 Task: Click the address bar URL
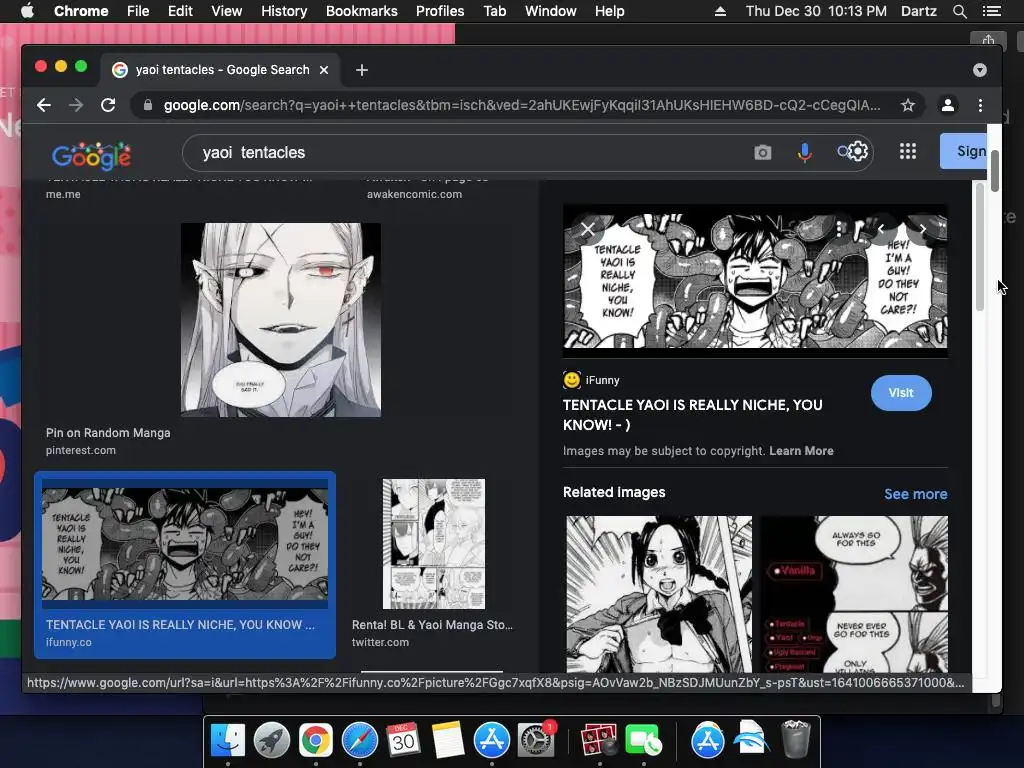(521, 105)
